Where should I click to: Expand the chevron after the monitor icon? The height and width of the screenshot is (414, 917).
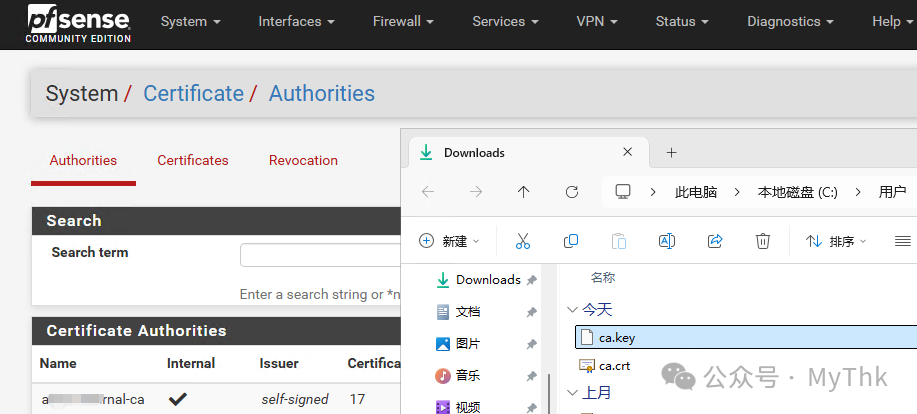click(653, 192)
